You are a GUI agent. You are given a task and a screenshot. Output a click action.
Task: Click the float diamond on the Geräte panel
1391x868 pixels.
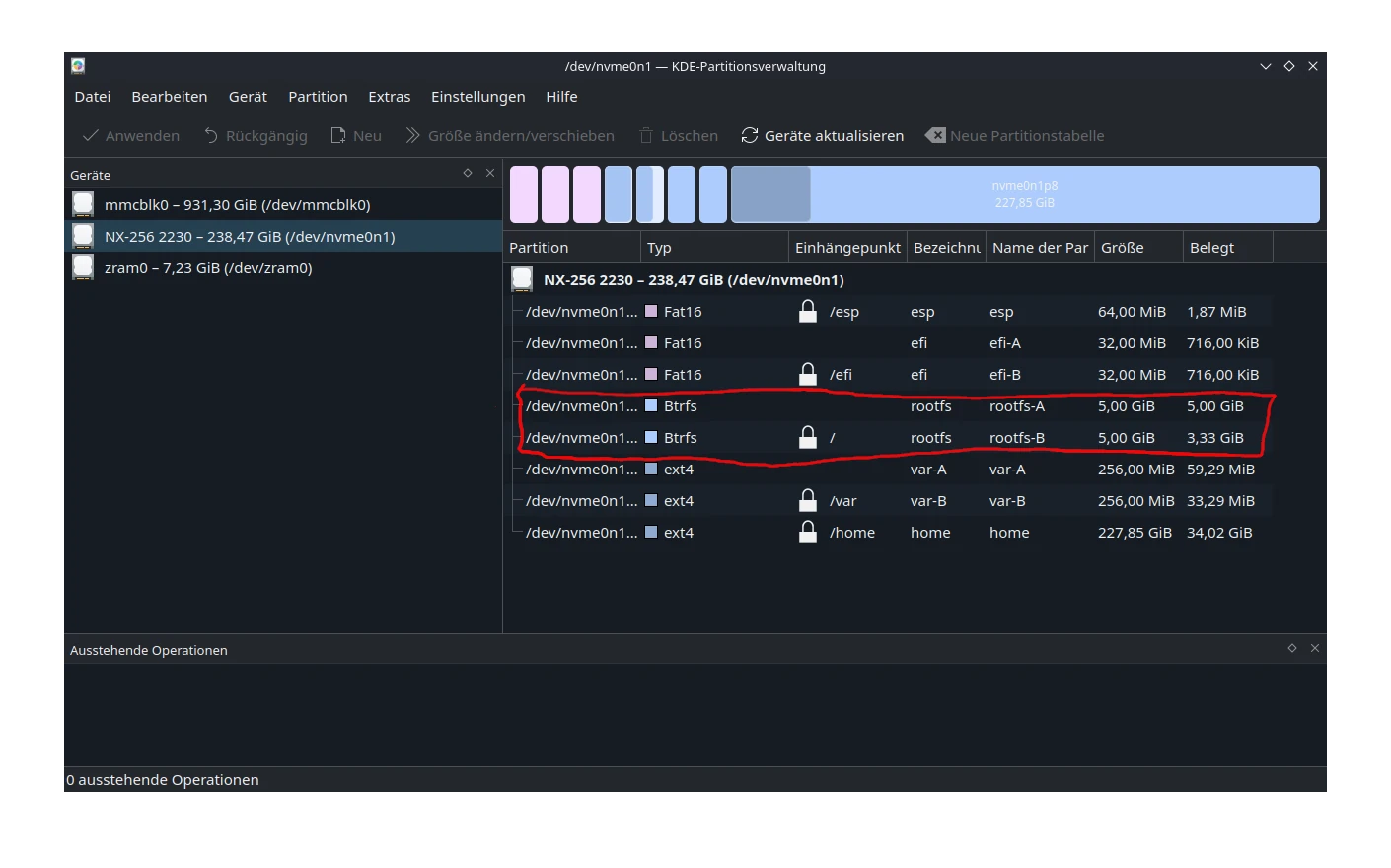pyautogui.click(x=467, y=172)
